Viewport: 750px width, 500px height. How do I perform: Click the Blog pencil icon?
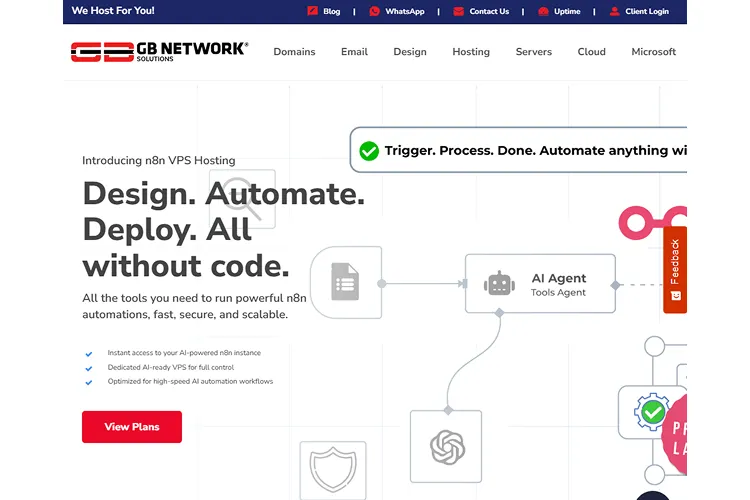click(312, 11)
